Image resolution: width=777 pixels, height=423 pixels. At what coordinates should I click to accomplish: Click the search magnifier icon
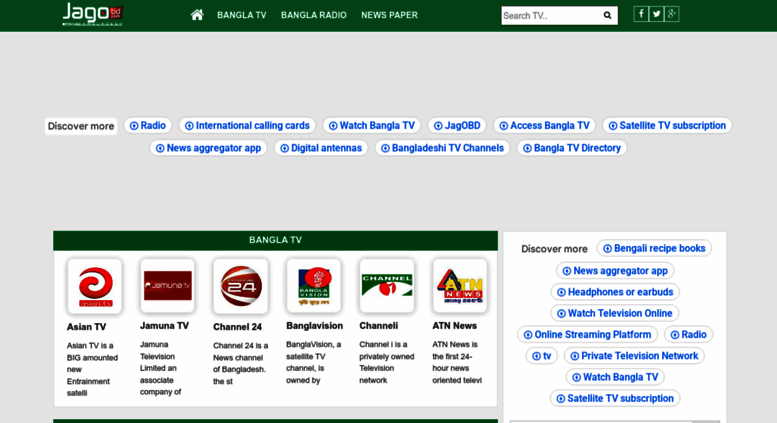point(607,15)
